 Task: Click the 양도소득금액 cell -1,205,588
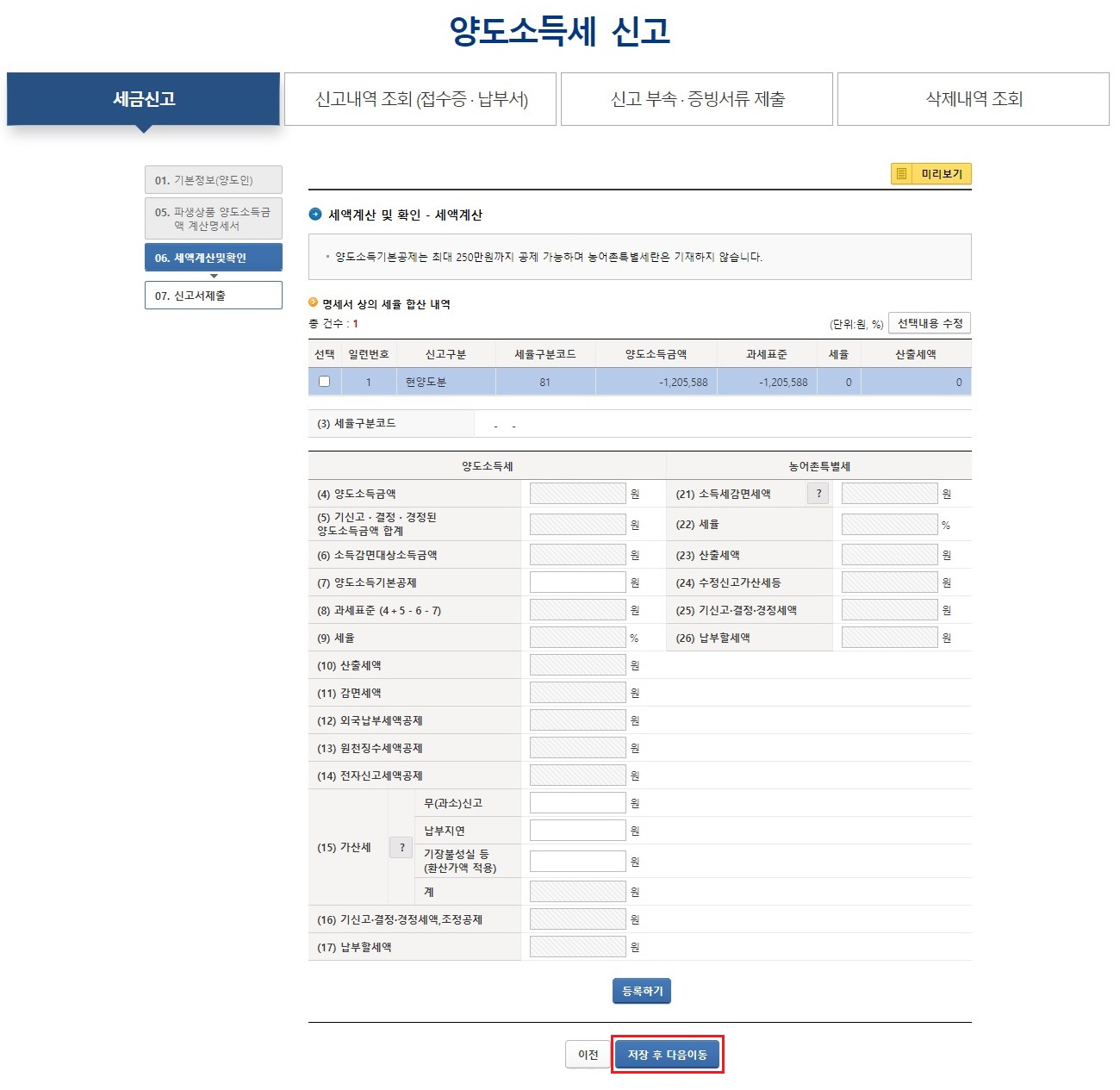pyautogui.click(x=656, y=382)
